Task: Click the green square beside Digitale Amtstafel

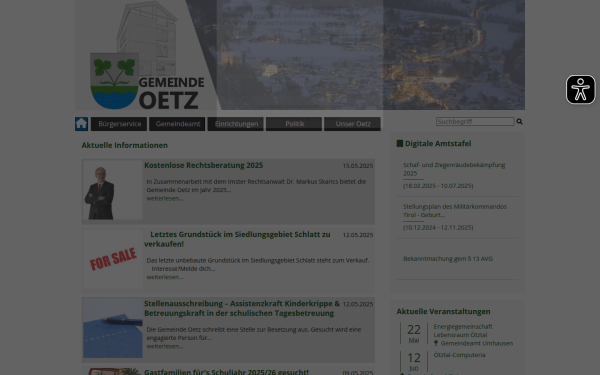Action: tap(400, 143)
